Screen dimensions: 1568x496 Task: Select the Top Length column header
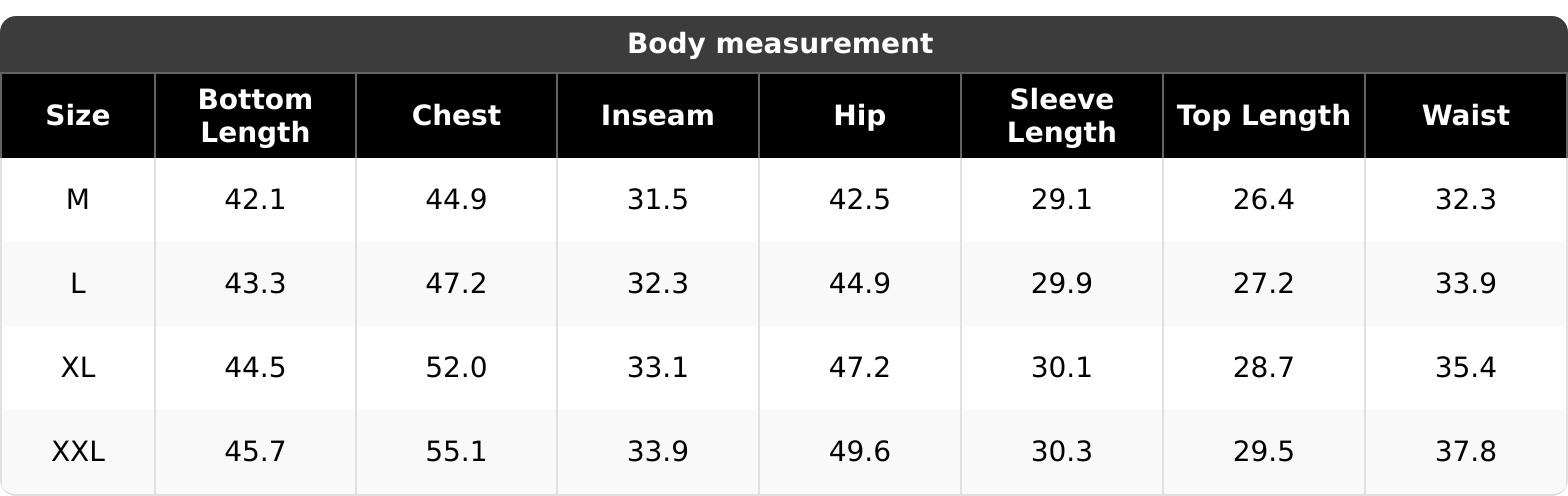coord(1263,116)
